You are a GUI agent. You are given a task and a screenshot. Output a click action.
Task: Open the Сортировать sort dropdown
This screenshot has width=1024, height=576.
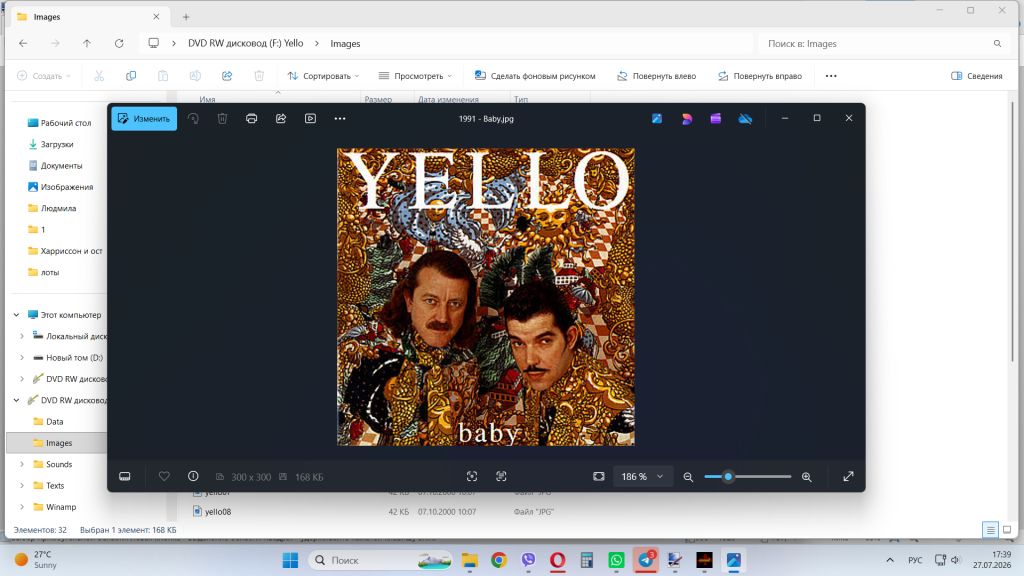pyautogui.click(x=323, y=76)
